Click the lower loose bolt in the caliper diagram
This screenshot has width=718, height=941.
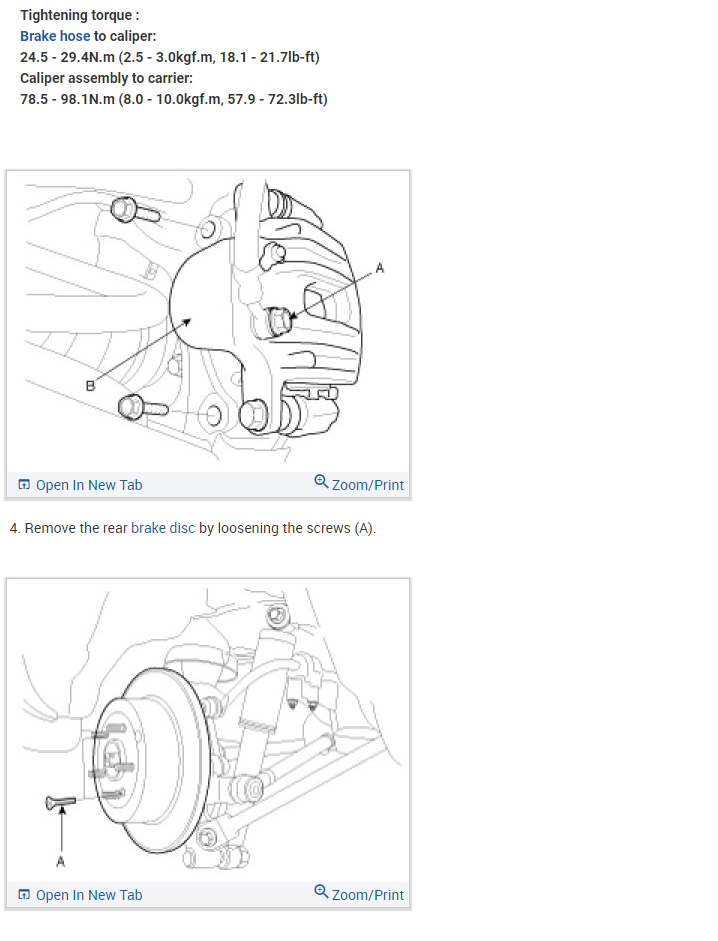143,407
